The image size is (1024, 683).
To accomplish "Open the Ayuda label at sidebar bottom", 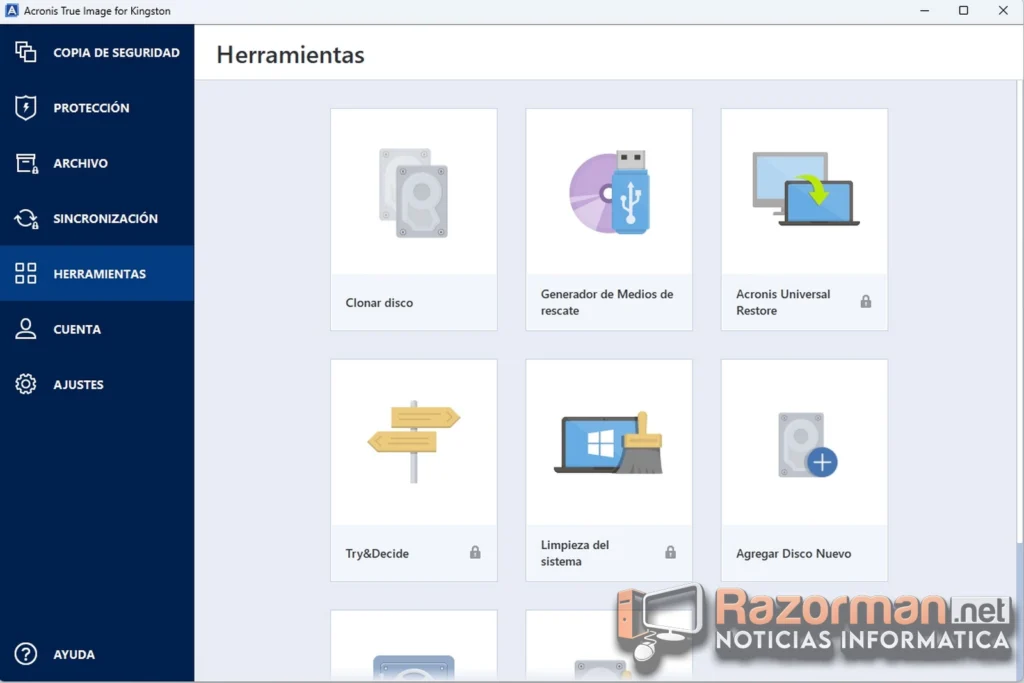I will [74, 655].
